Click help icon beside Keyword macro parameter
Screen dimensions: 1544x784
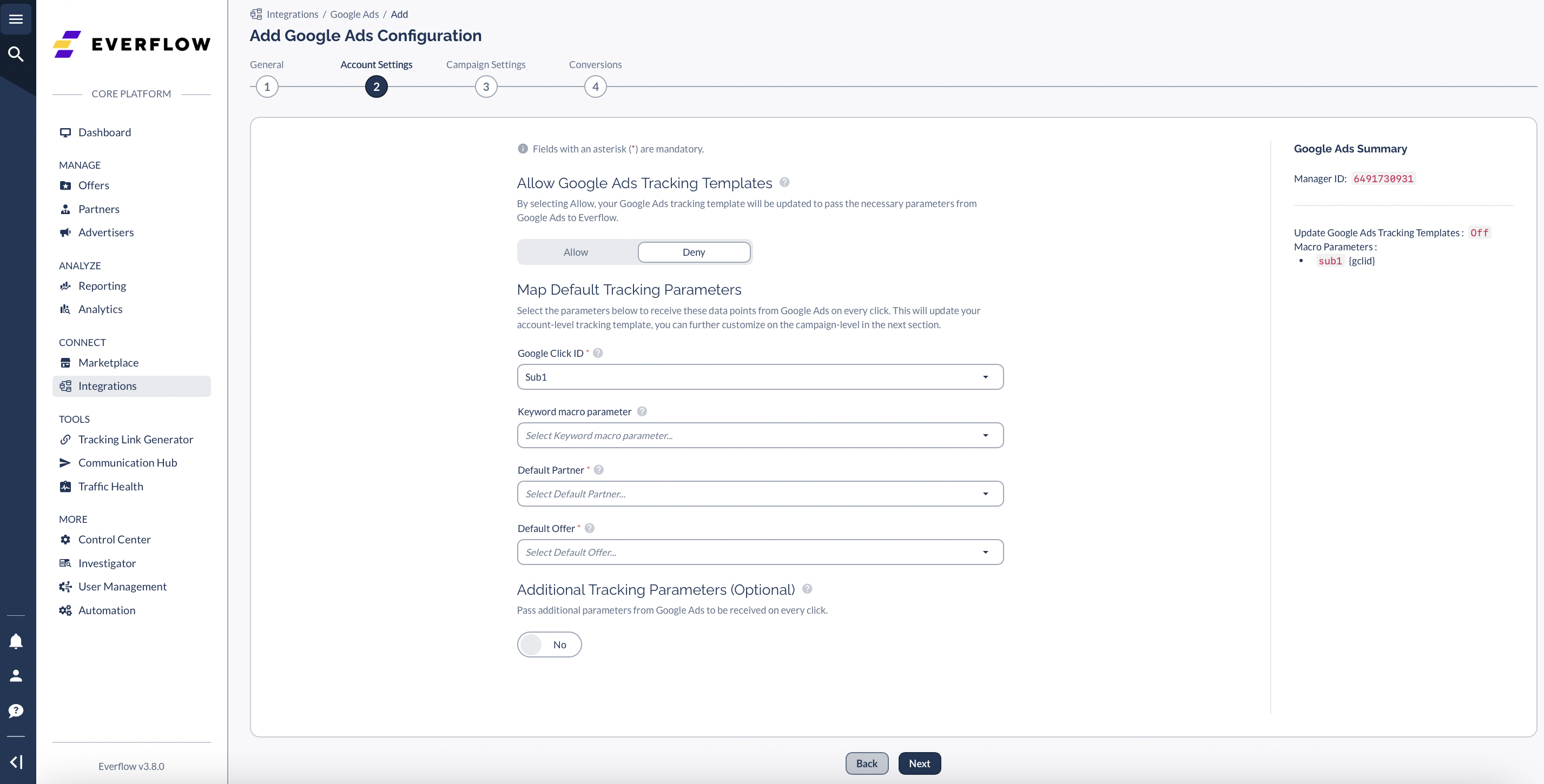tap(642, 411)
